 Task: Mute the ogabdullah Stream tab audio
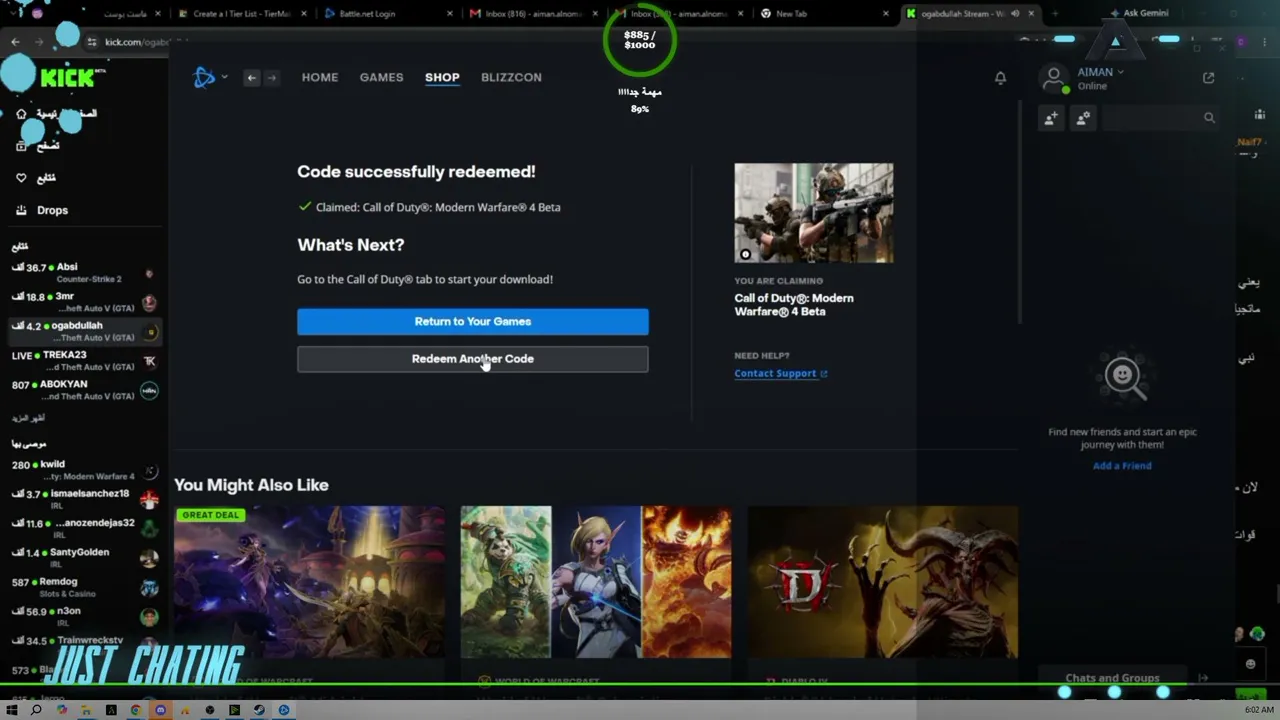point(1015,14)
